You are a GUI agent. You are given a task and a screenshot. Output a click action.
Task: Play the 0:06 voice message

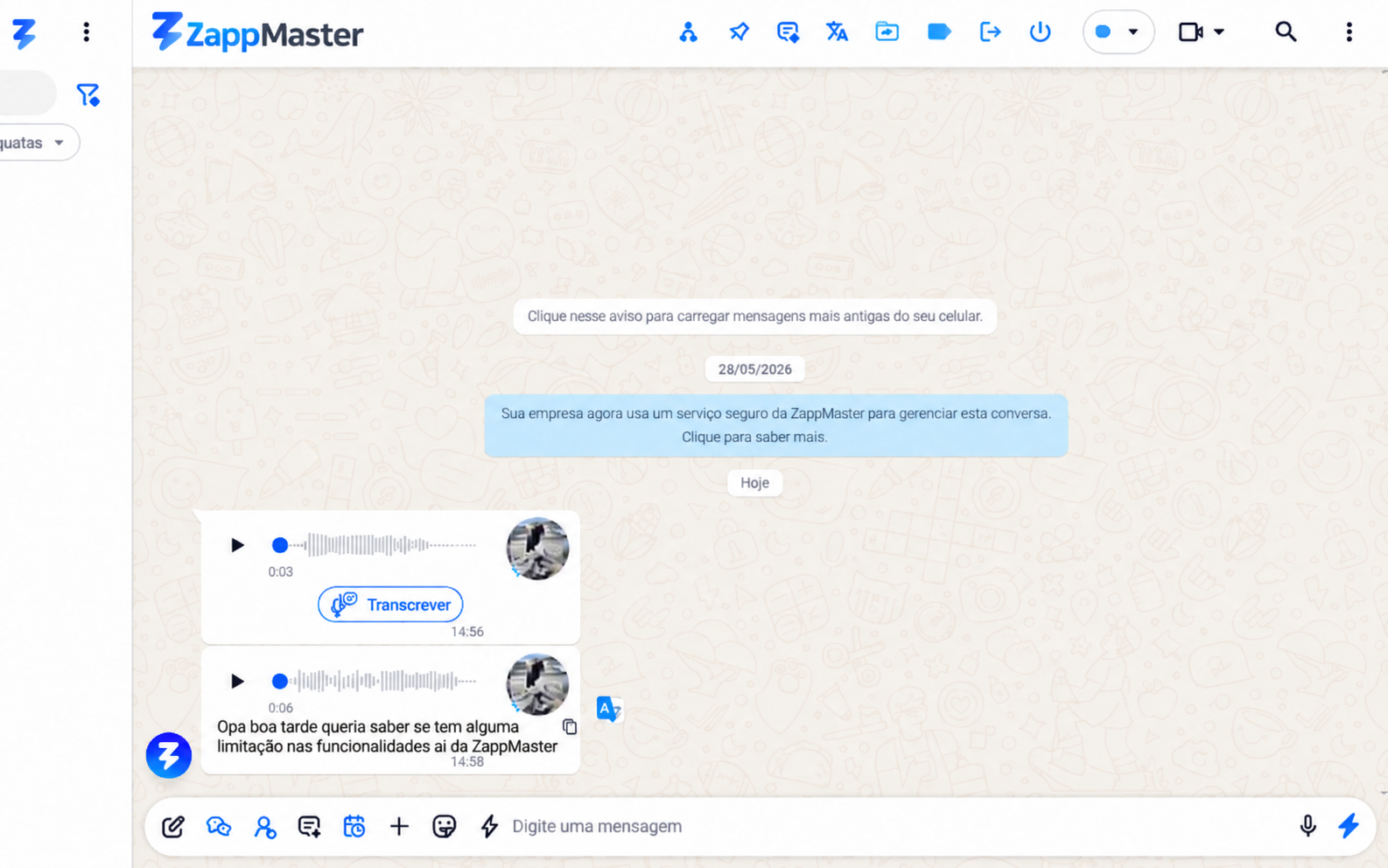[236, 681]
